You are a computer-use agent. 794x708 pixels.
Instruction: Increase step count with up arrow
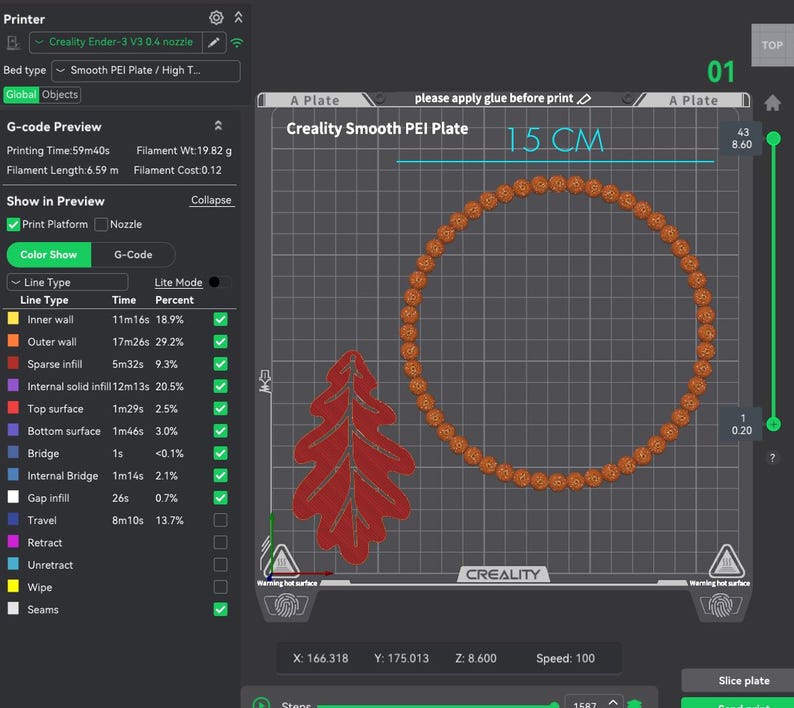[613, 701]
